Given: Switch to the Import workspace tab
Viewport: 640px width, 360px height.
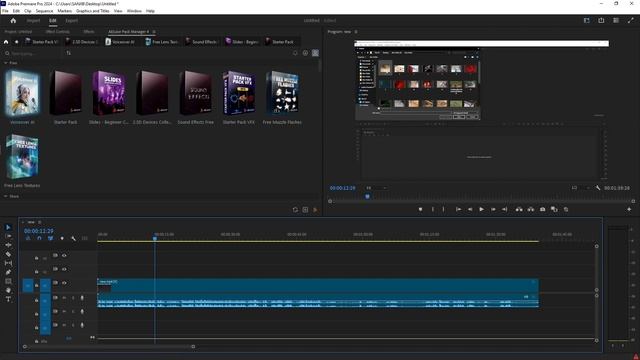Looking at the screenshot, I should pos(33,20).
